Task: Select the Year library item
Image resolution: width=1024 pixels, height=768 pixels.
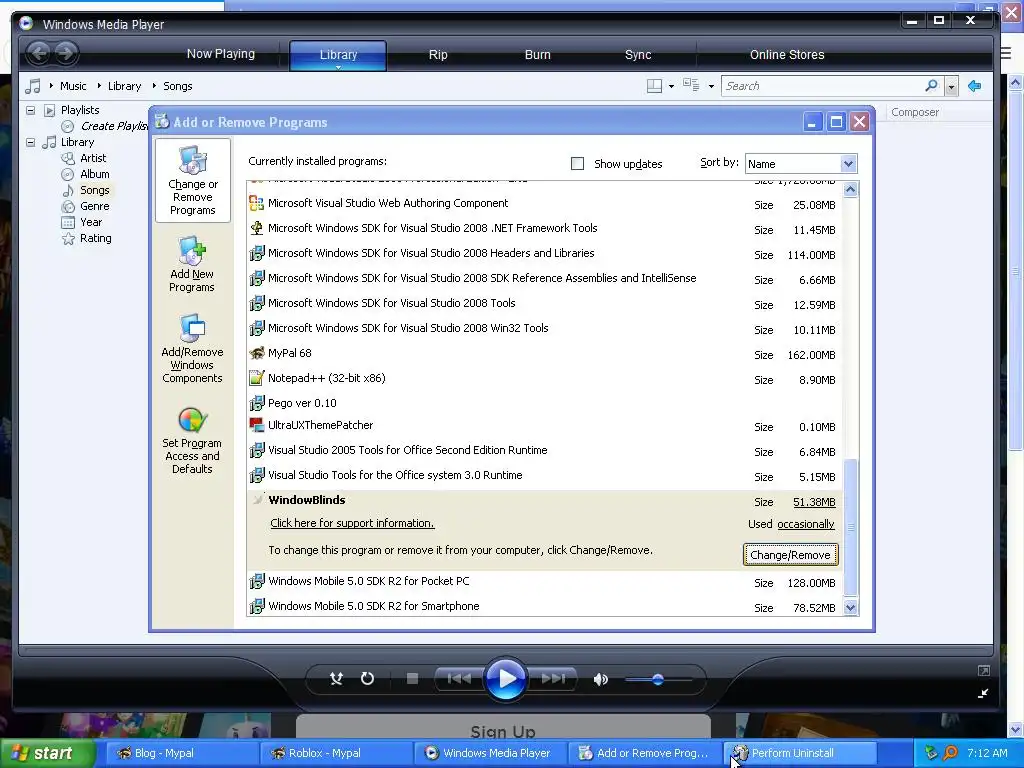Action: pos(91,223)
